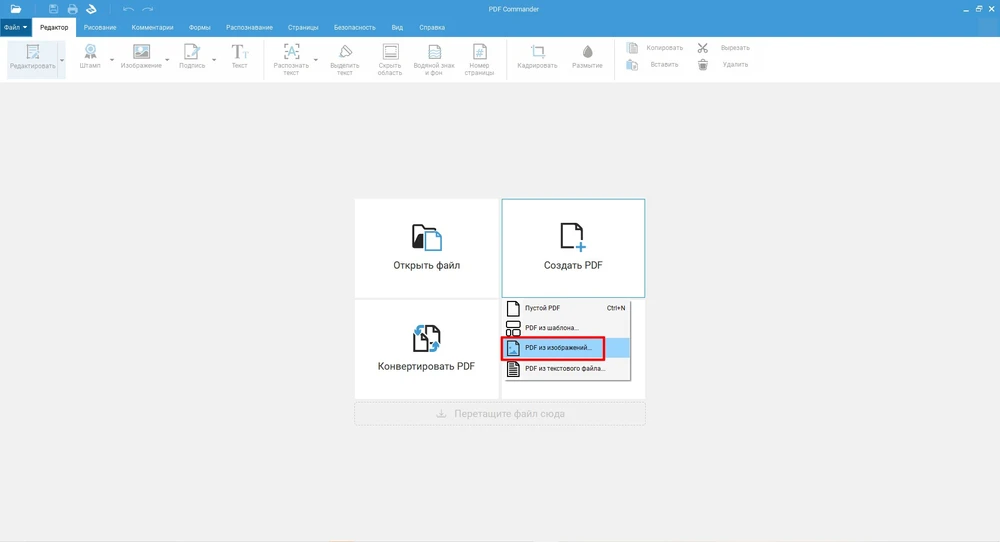
Task: Open the File (Файл) menu
Action: [16, 27]
